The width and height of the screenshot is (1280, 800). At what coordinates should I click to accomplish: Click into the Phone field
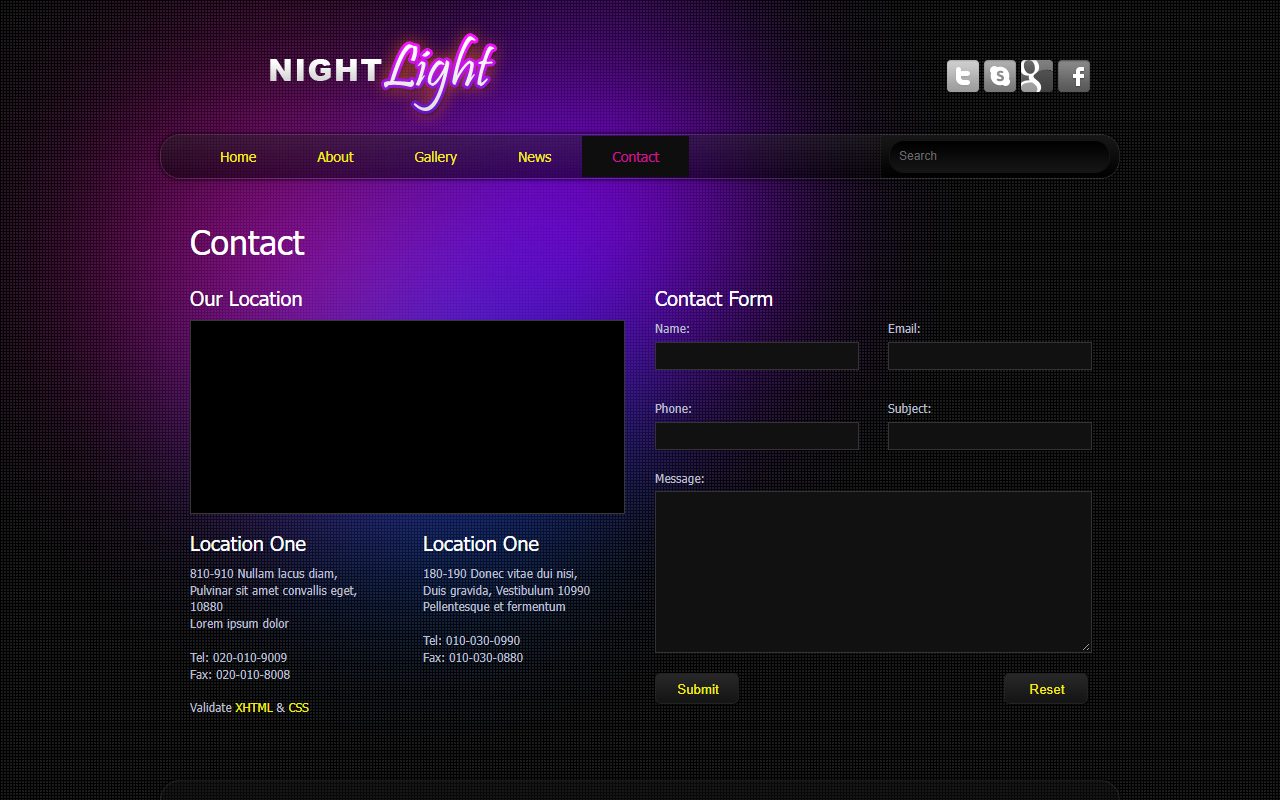pyautogui.click(x=757, y=436)
